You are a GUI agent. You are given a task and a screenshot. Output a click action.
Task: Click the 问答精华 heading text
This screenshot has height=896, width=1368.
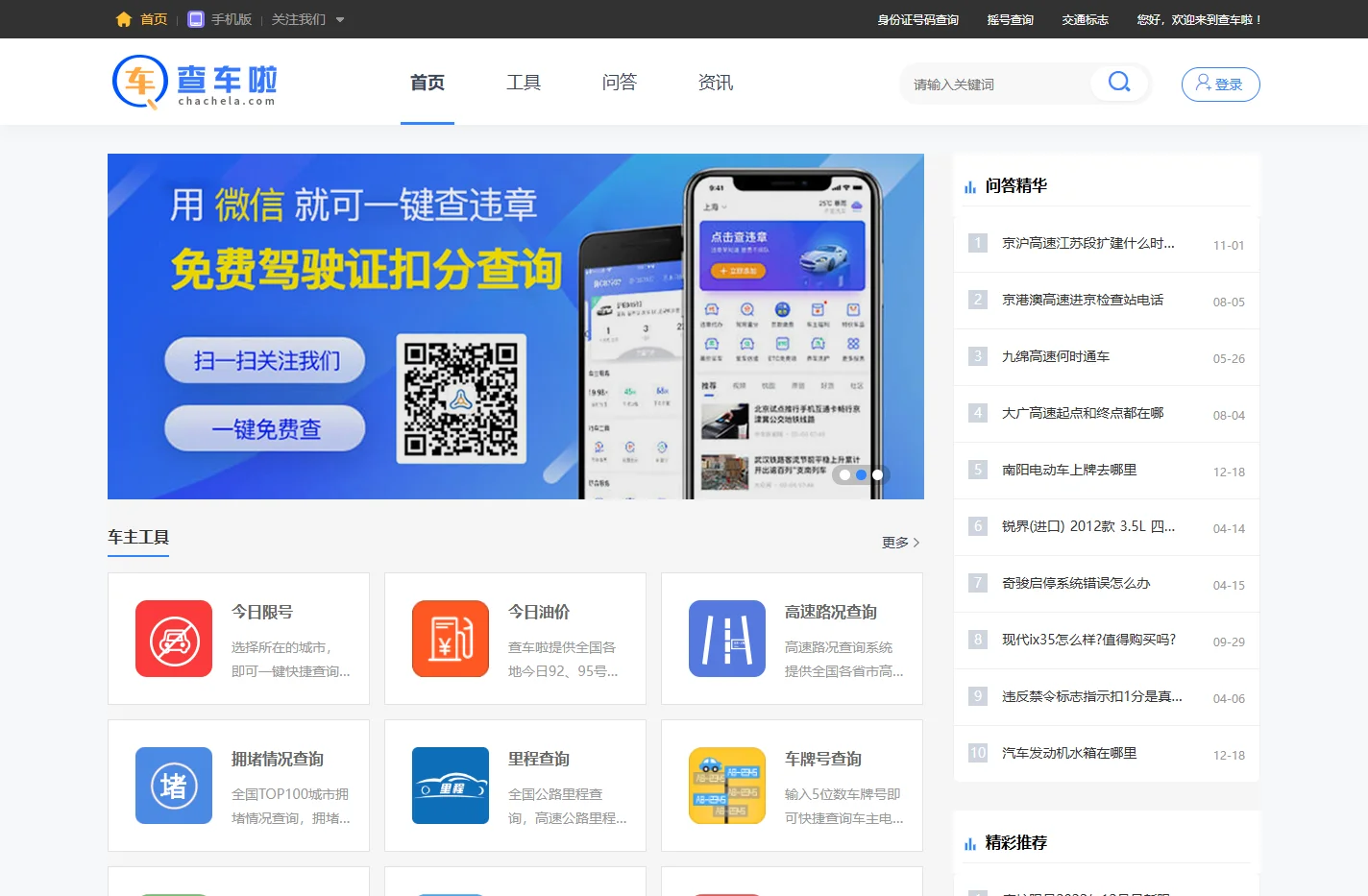click(x=1016, y=185)
